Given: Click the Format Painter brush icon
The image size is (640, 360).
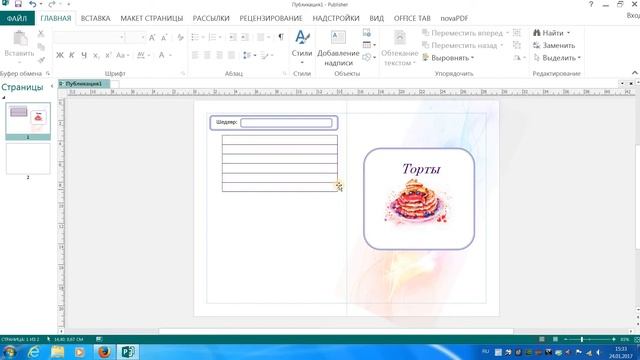Looking at the screenshot, I should click(x=41, y=60).
